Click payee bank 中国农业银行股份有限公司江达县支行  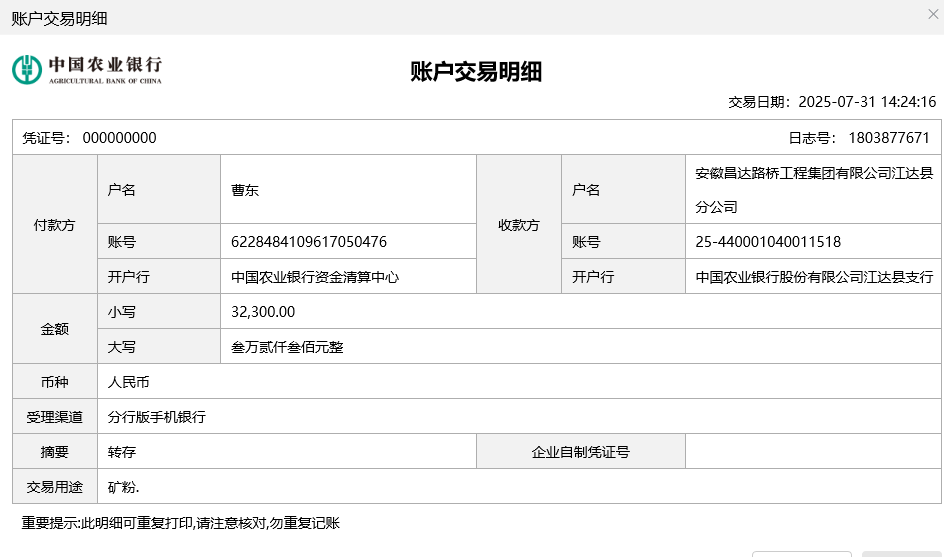[x=813, y=277]
